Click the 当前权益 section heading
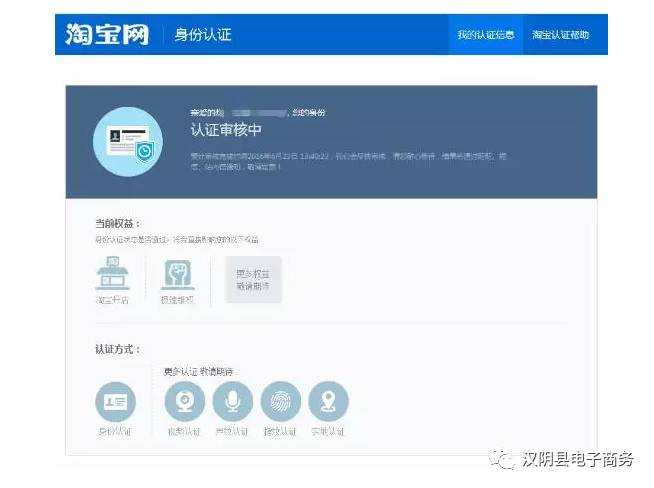Screen dimensions: 654x488 (118, 224)
